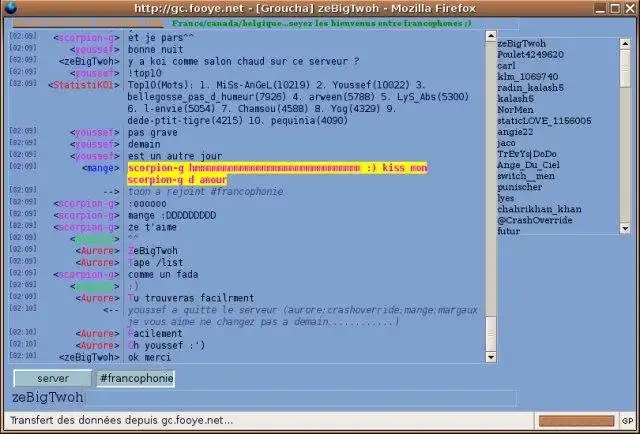The height and width of the screenshot is (434, 640).
Task: Select carl in the user list
Action: point(507,65)
